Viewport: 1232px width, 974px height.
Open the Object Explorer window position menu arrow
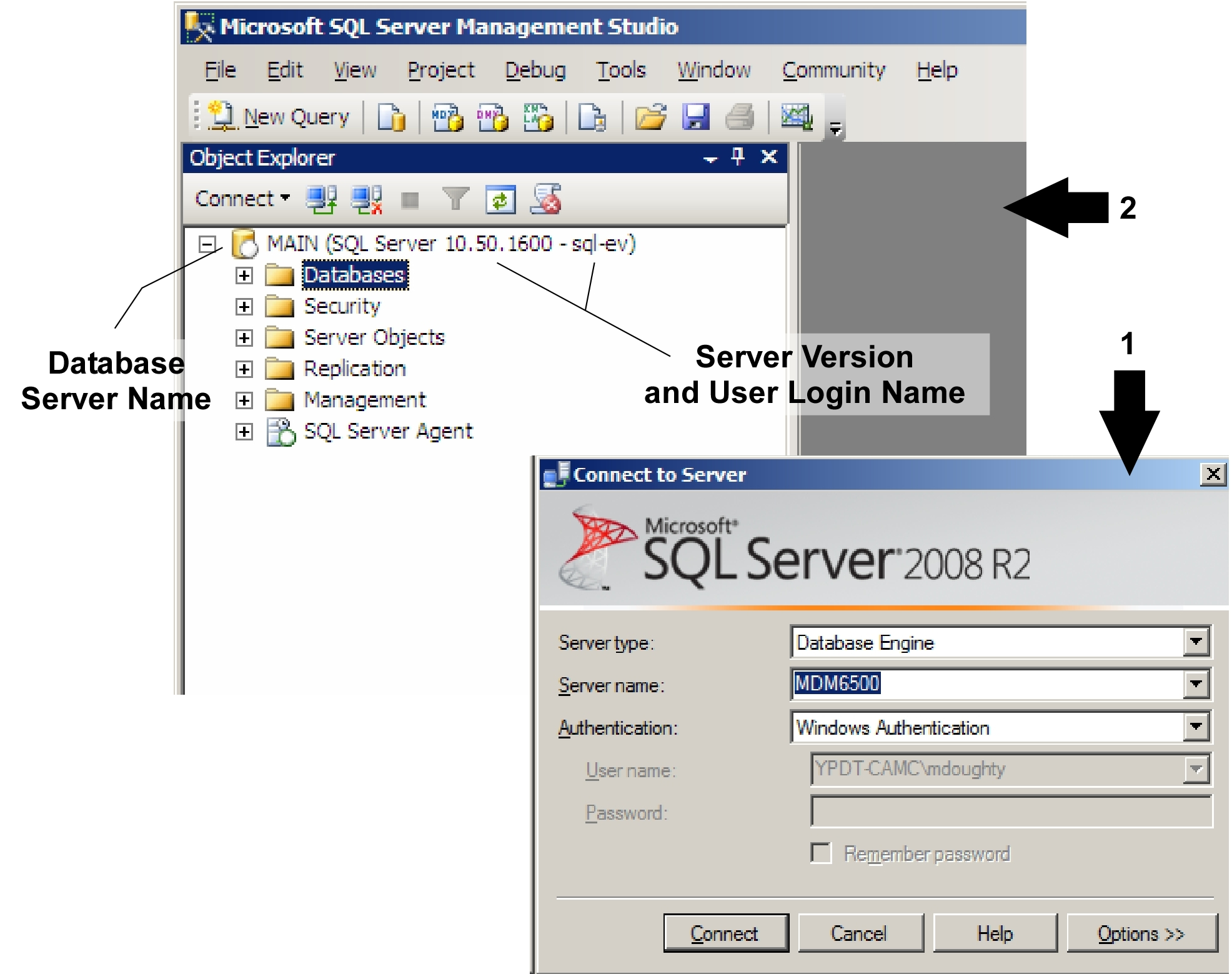click(x=710, y=159)
